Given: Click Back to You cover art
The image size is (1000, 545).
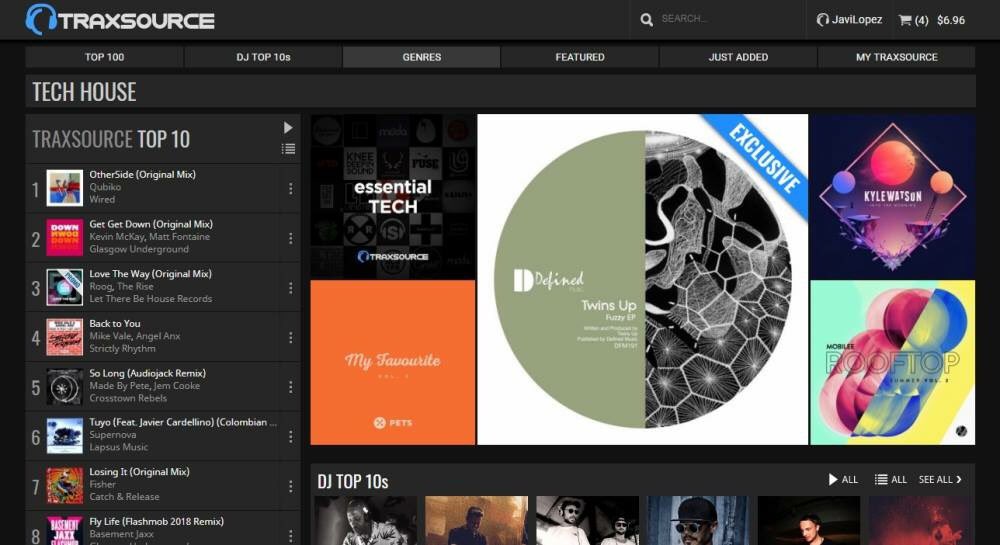Looking at the screenshot, I should [64, 337].
